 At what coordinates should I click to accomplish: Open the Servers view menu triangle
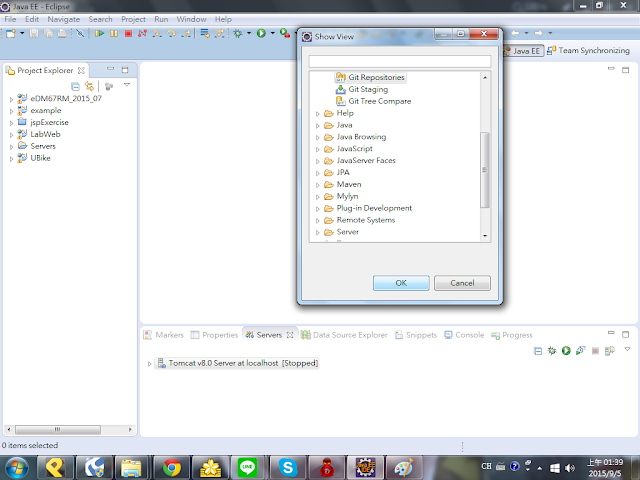coord(627,349)
